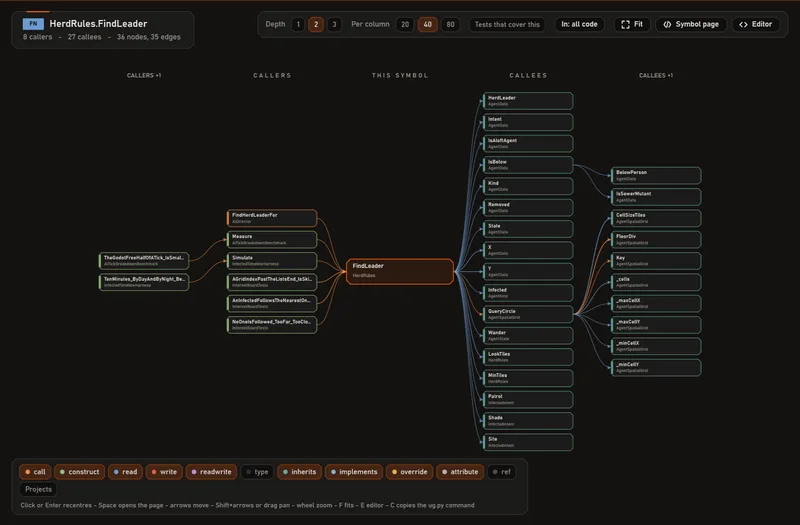Select the Intent callee node

tap(528, 122)
